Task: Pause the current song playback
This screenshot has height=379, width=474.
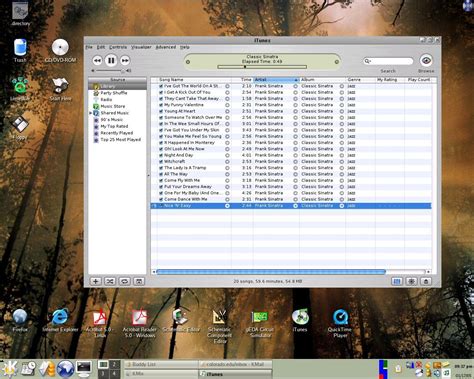Action: point(111,60)
